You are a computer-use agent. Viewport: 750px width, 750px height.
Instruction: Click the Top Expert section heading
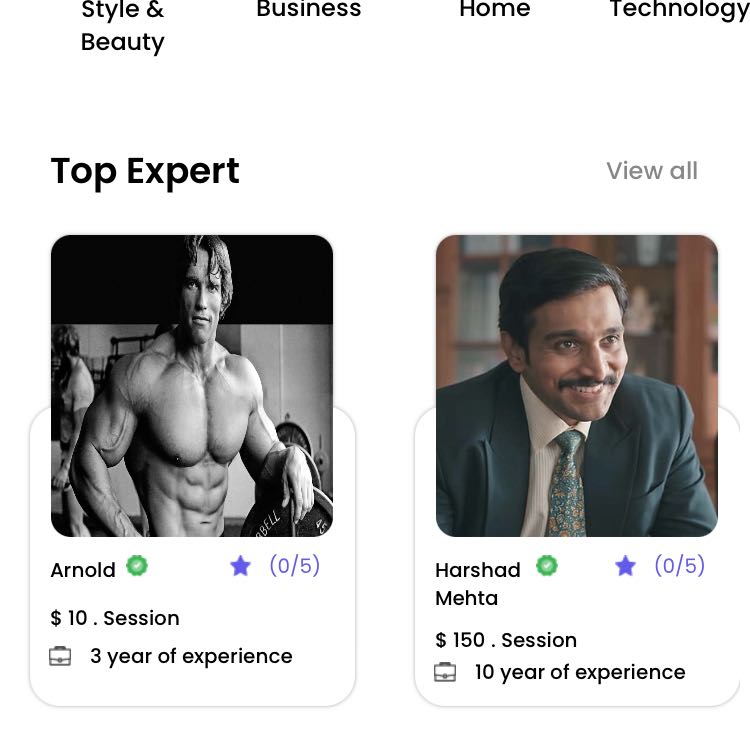pos(145,171)
